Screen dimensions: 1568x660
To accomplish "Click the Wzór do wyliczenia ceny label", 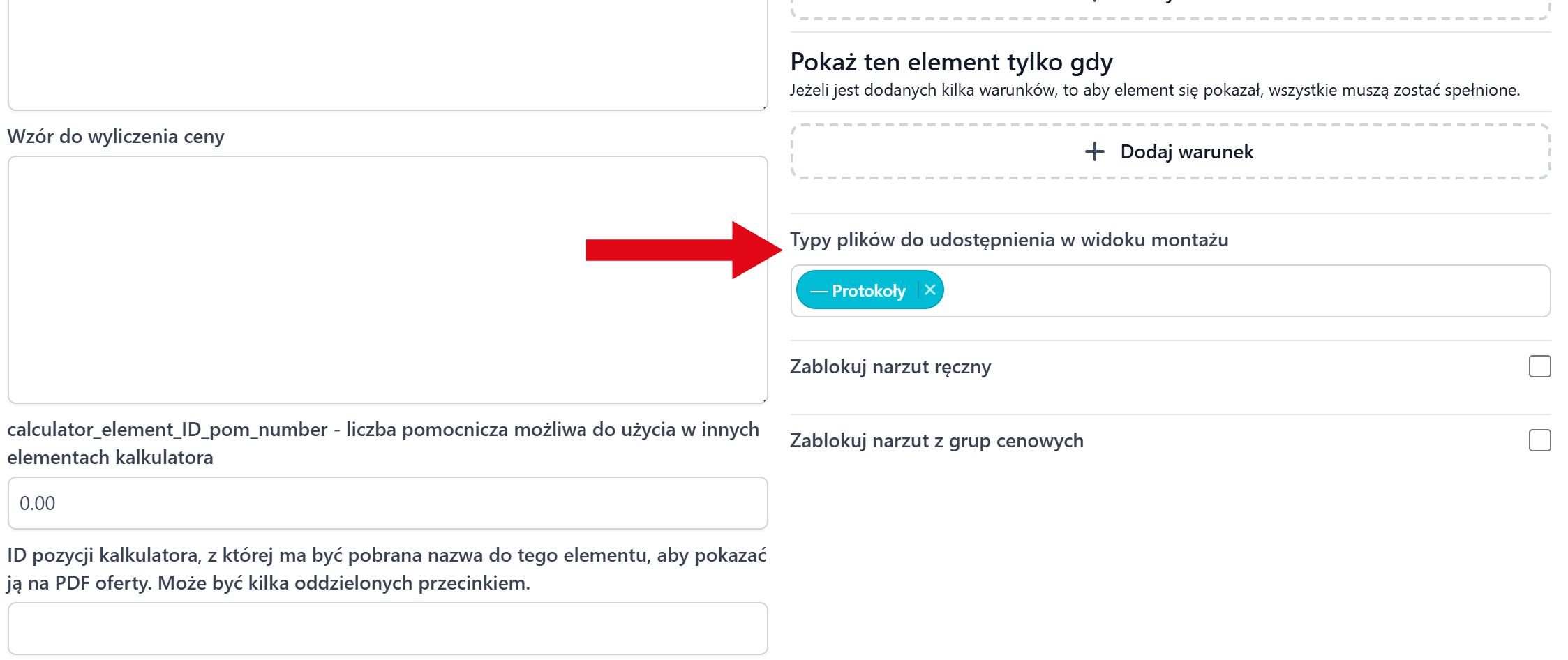I will (116, 137).
